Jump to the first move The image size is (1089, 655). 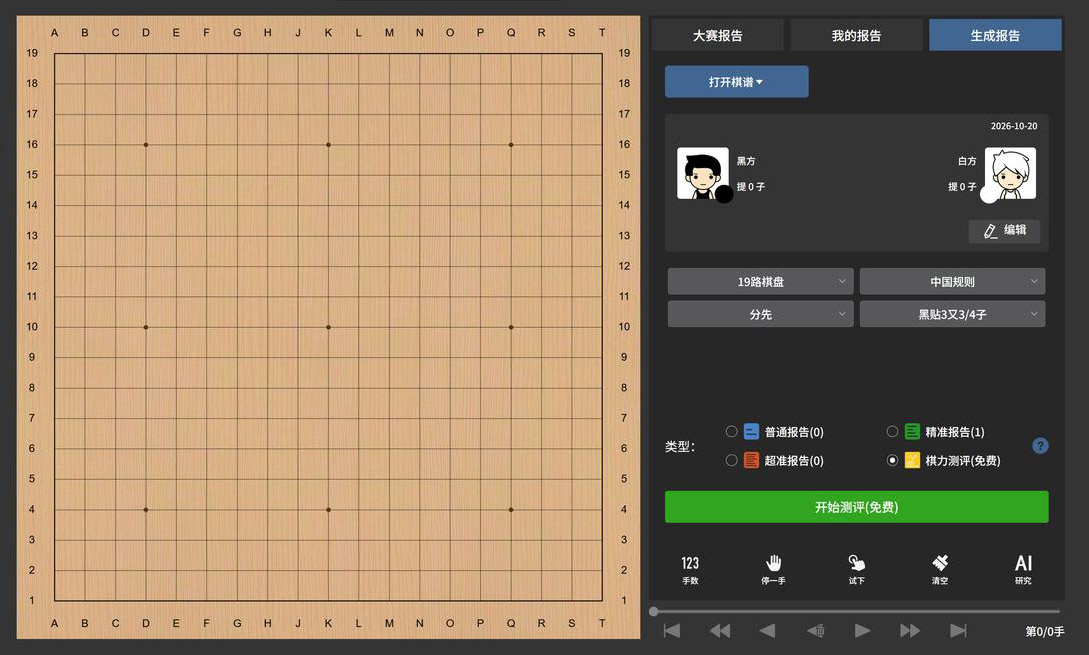click(x=672, y=631)
